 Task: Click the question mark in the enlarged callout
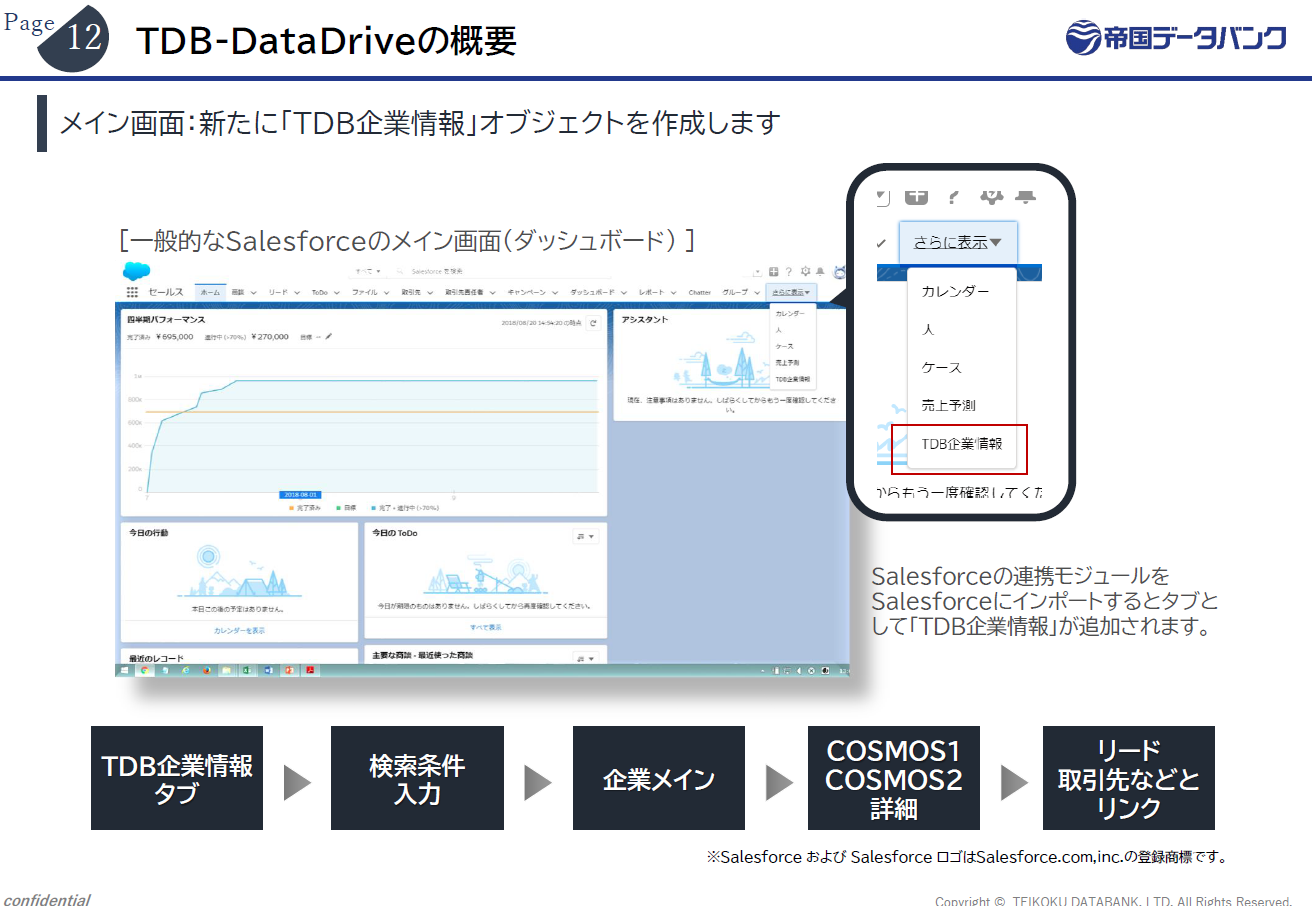pyautogui.click(x=953, y=198)
